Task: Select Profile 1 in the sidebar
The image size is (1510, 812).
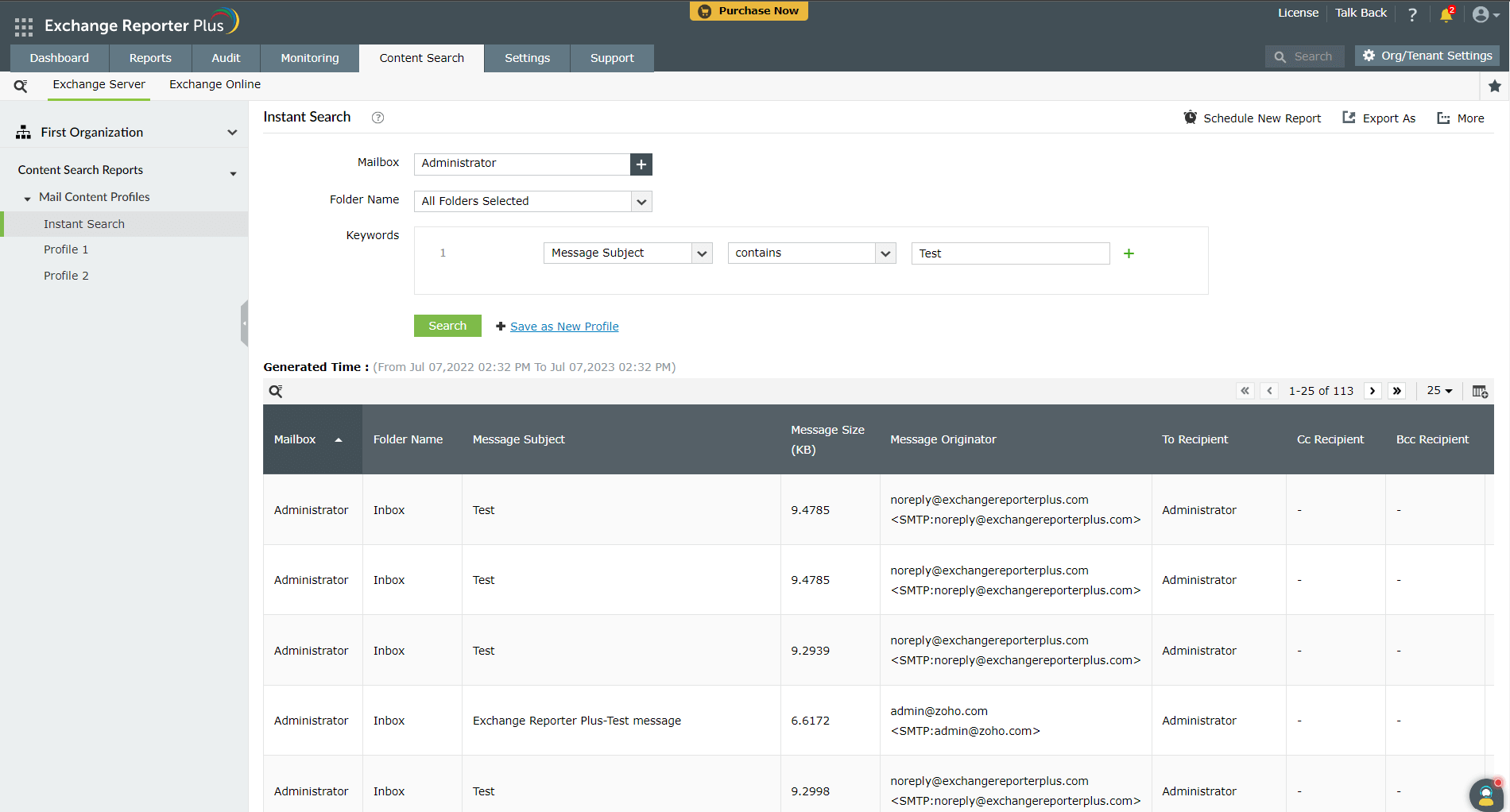Action: pos(66,249)
